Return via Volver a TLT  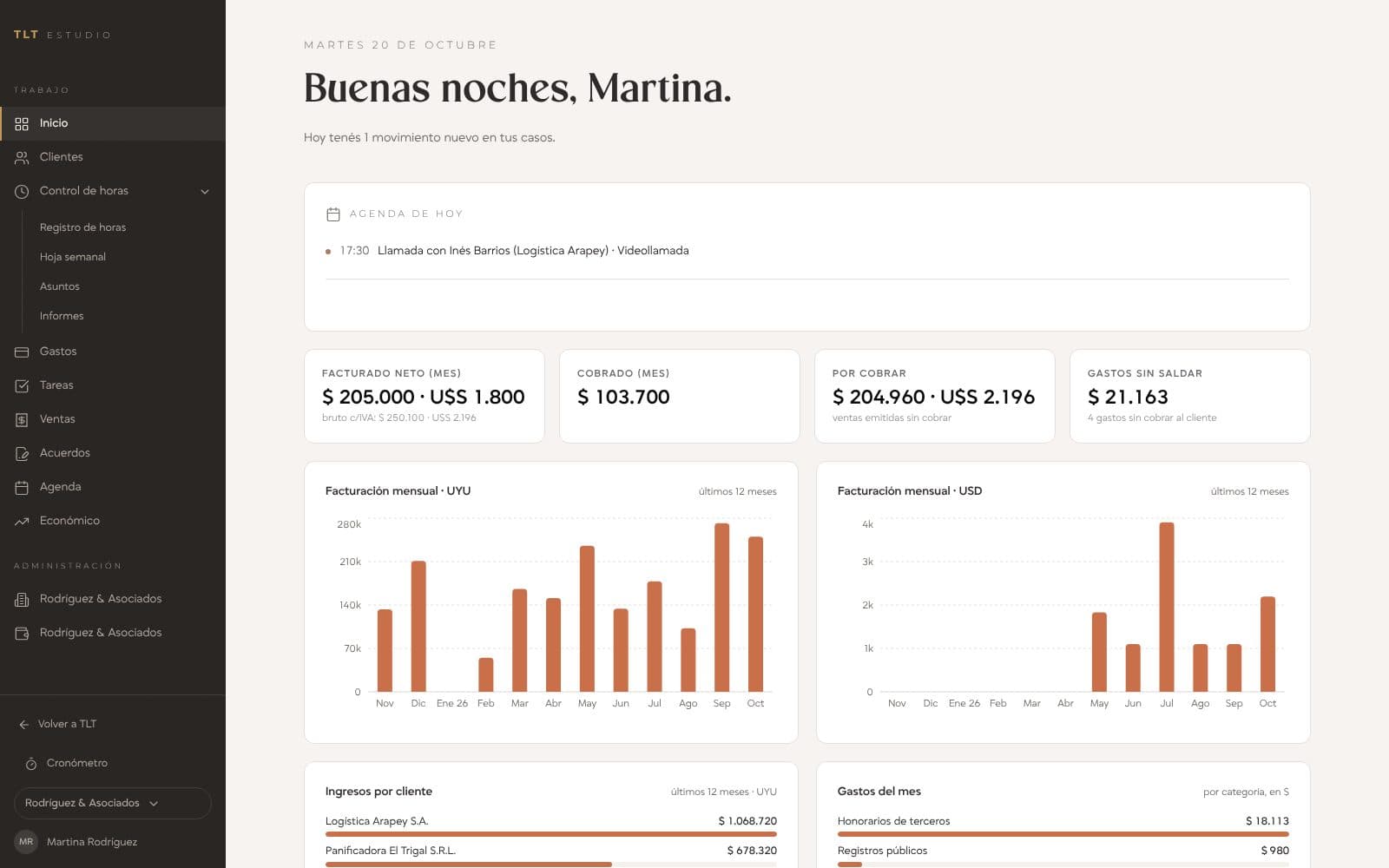pyautogui.click(x=67, y=724)
